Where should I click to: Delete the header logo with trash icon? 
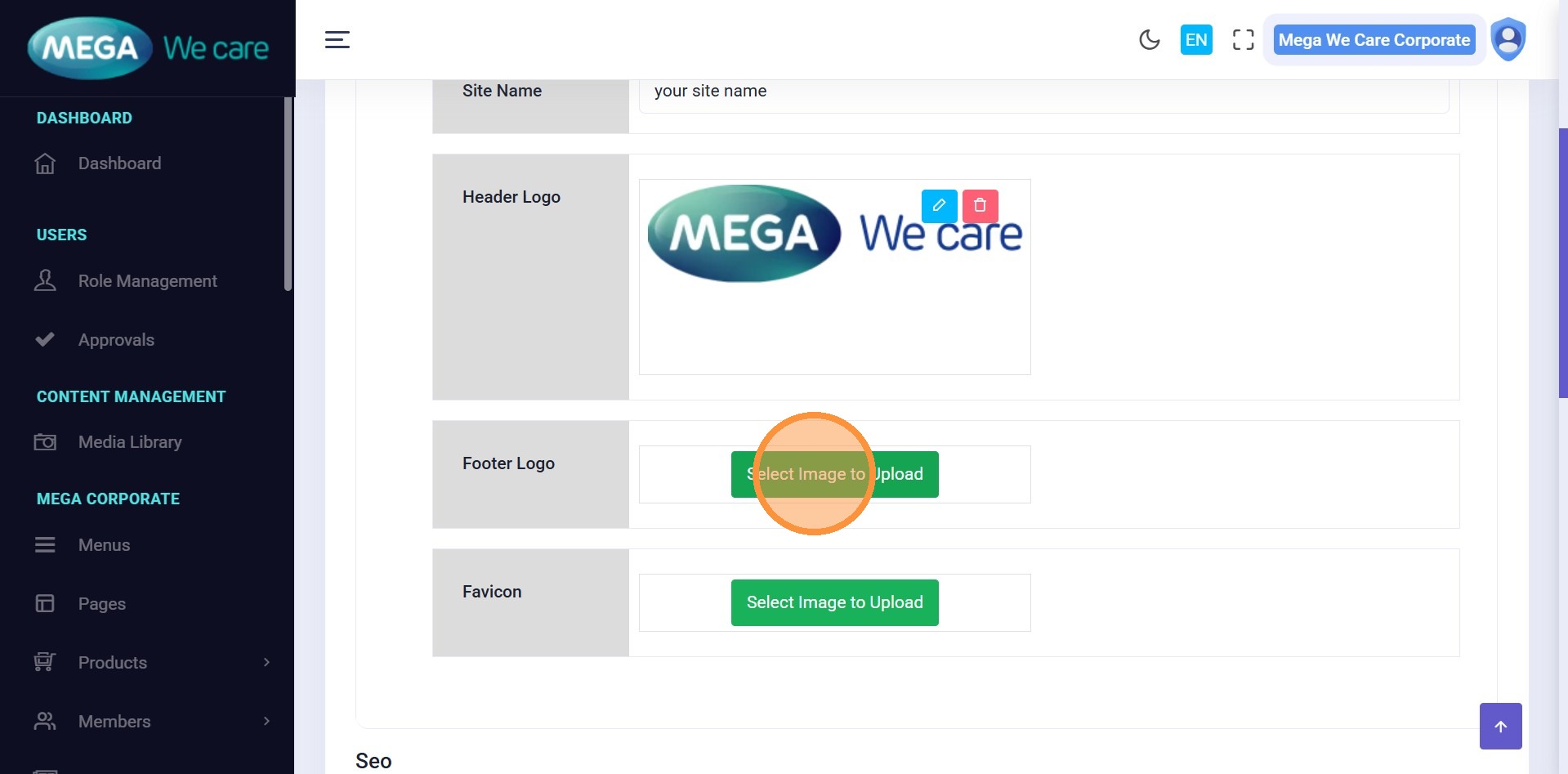[x=980, y=206]
